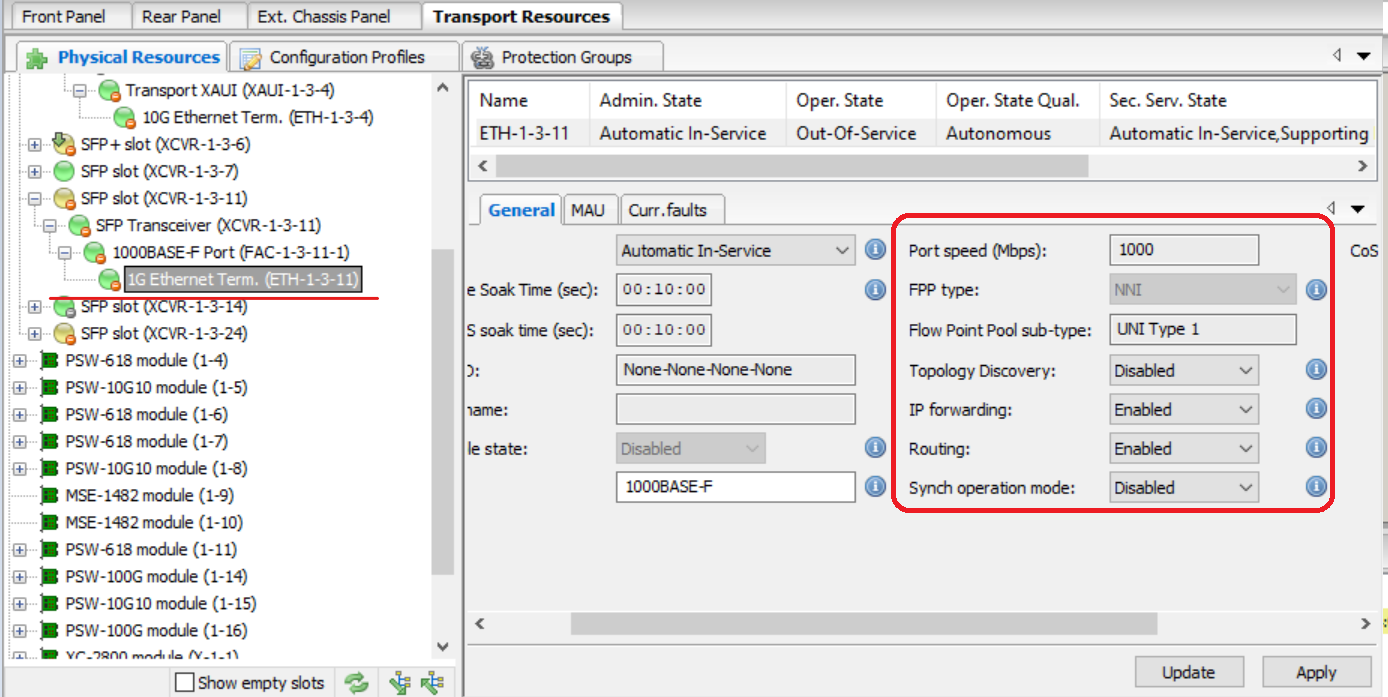Click info icon beside Automatic In-Service dropdown
The width and height of the screenshot is (1388, 697).
[x=875, y=250]
